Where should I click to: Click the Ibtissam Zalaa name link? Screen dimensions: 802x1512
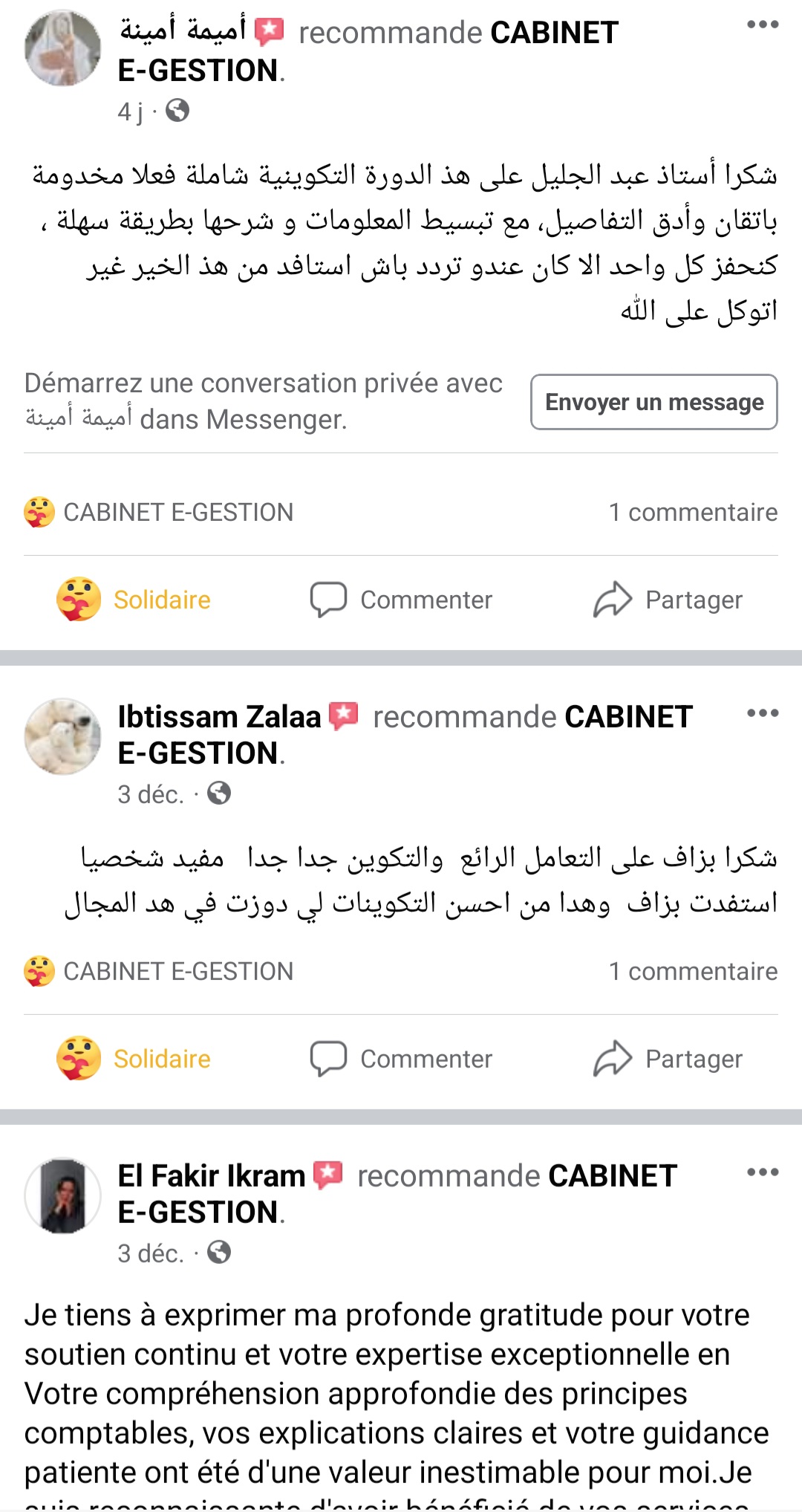(219, 717)
